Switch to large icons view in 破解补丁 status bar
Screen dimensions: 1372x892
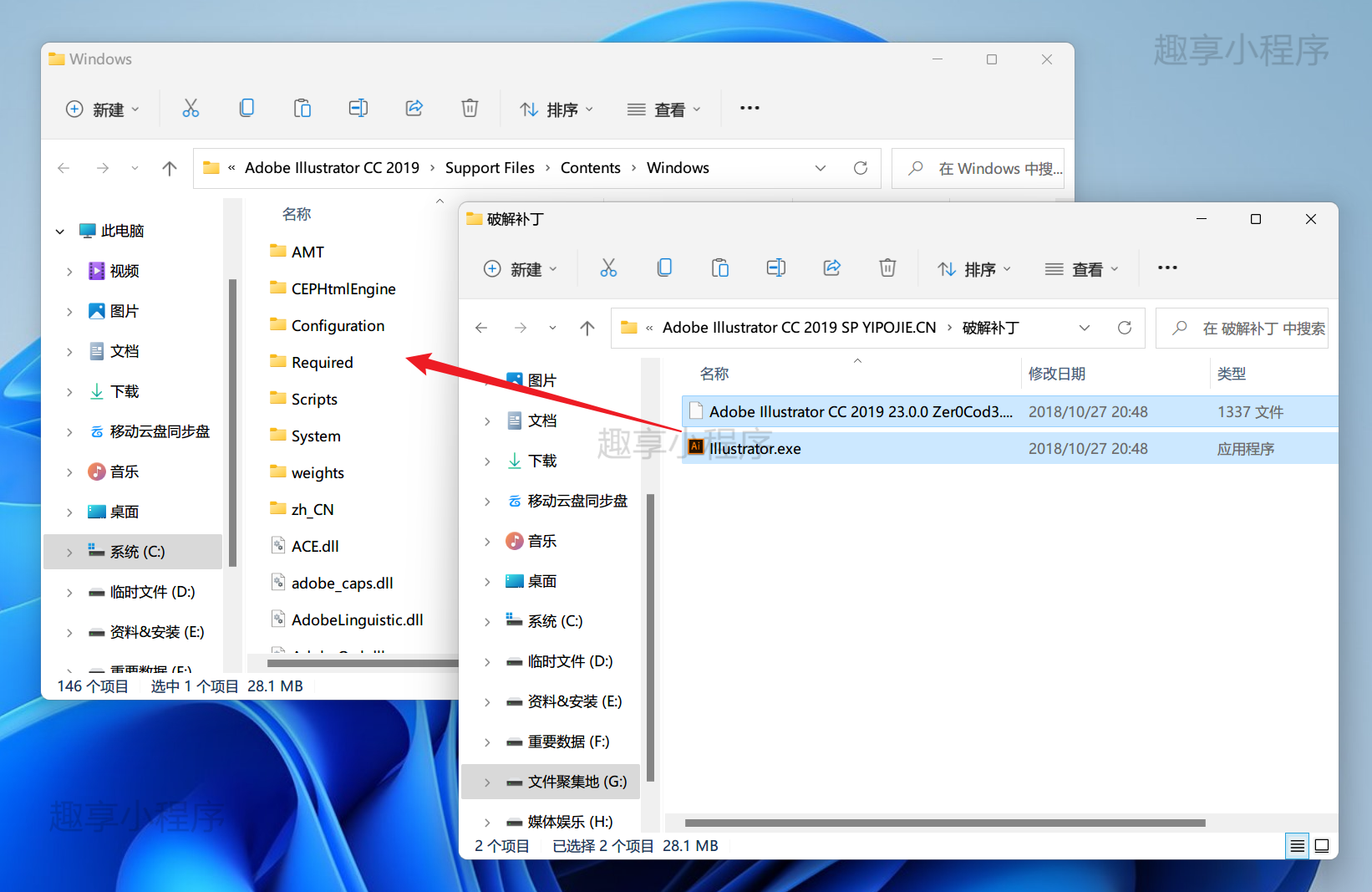[1322, 846]
